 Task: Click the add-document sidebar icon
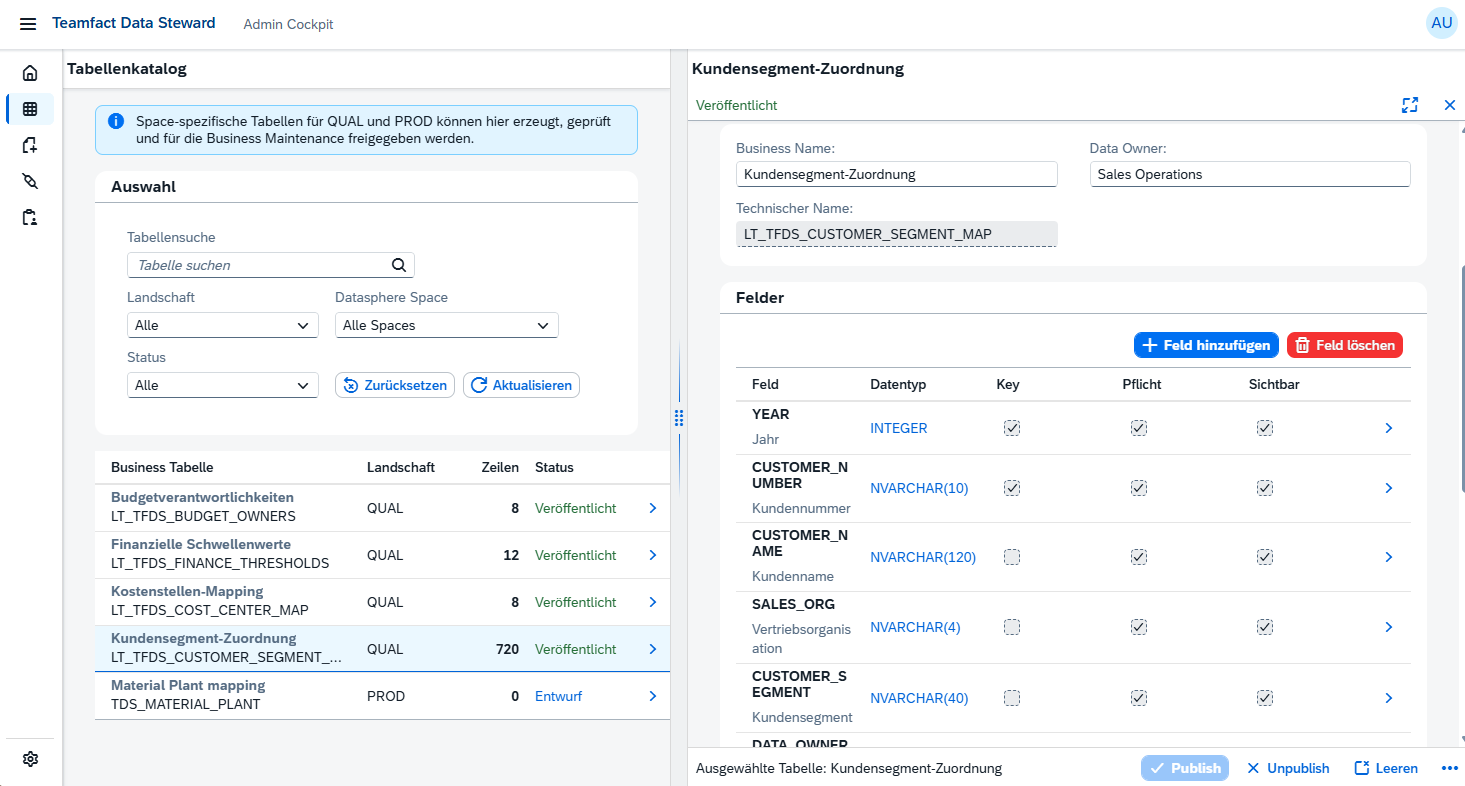(30, 145)
